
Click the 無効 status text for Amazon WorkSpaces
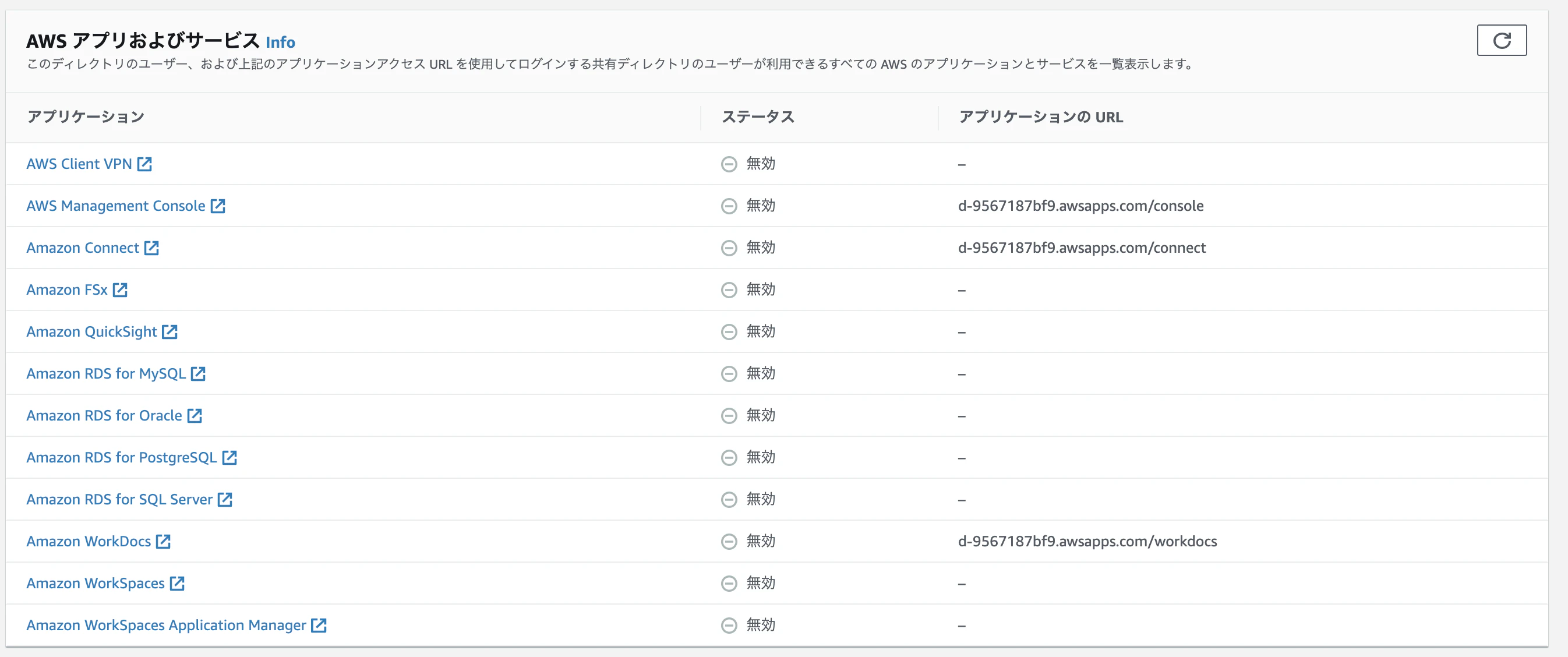[761, 584]
